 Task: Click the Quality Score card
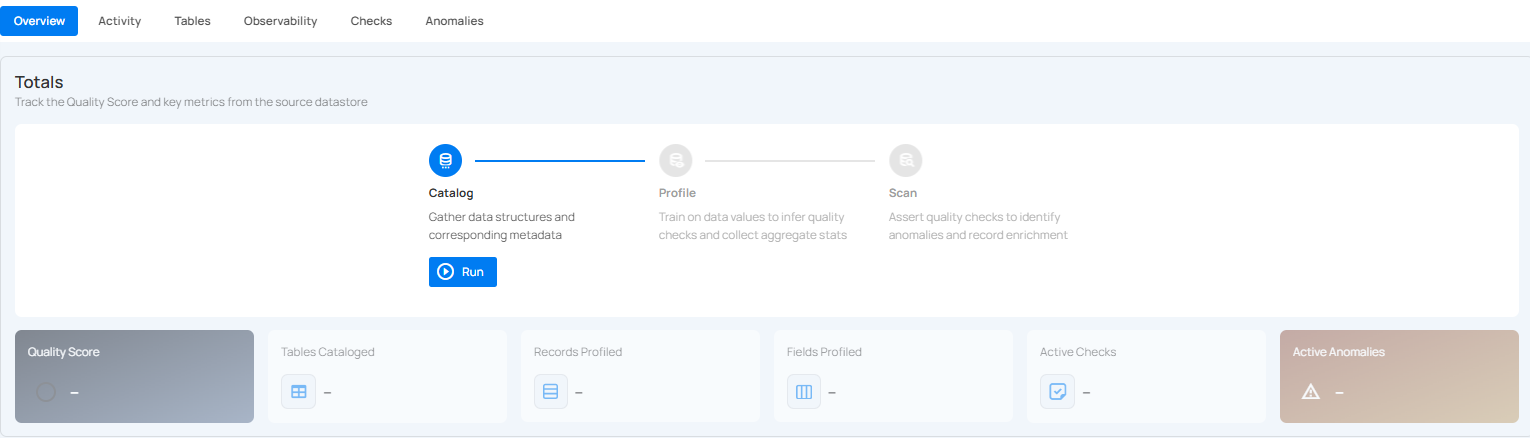click(x=134, y=376)
